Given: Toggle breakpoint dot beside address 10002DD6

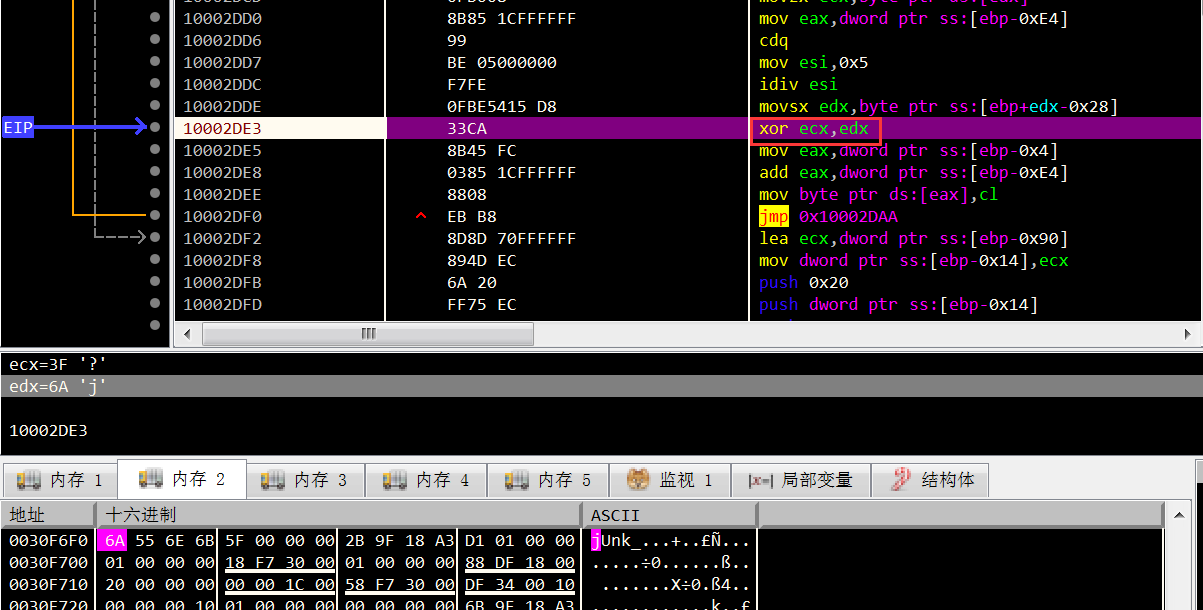Looking at the screenshot, I should [155, 40].
